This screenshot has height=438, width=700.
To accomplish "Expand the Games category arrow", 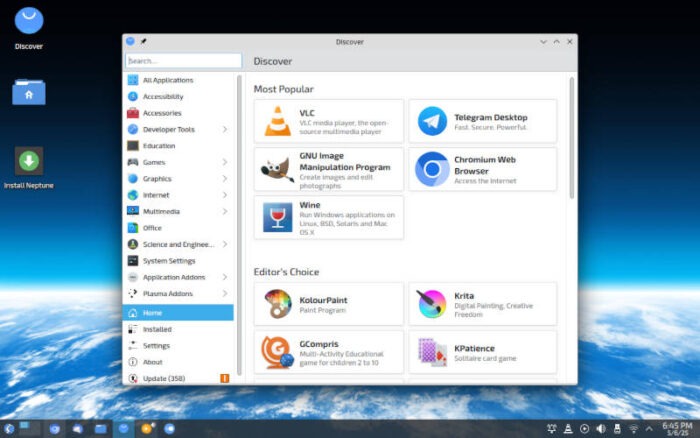I will (x=225, y=162).
